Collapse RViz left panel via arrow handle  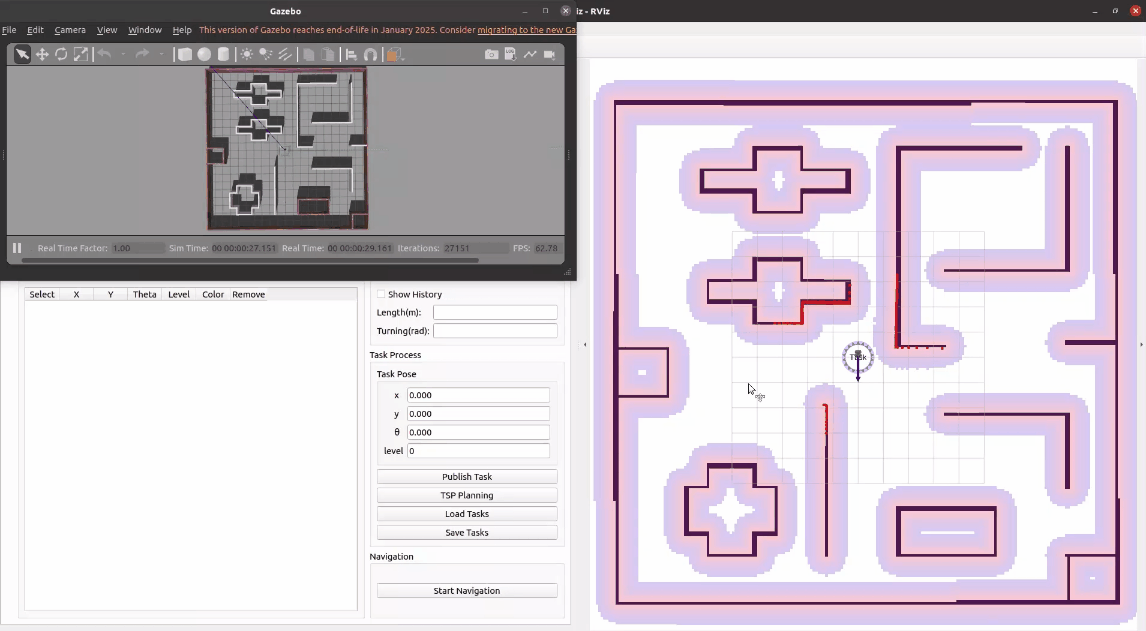click(x=585, y=344)
